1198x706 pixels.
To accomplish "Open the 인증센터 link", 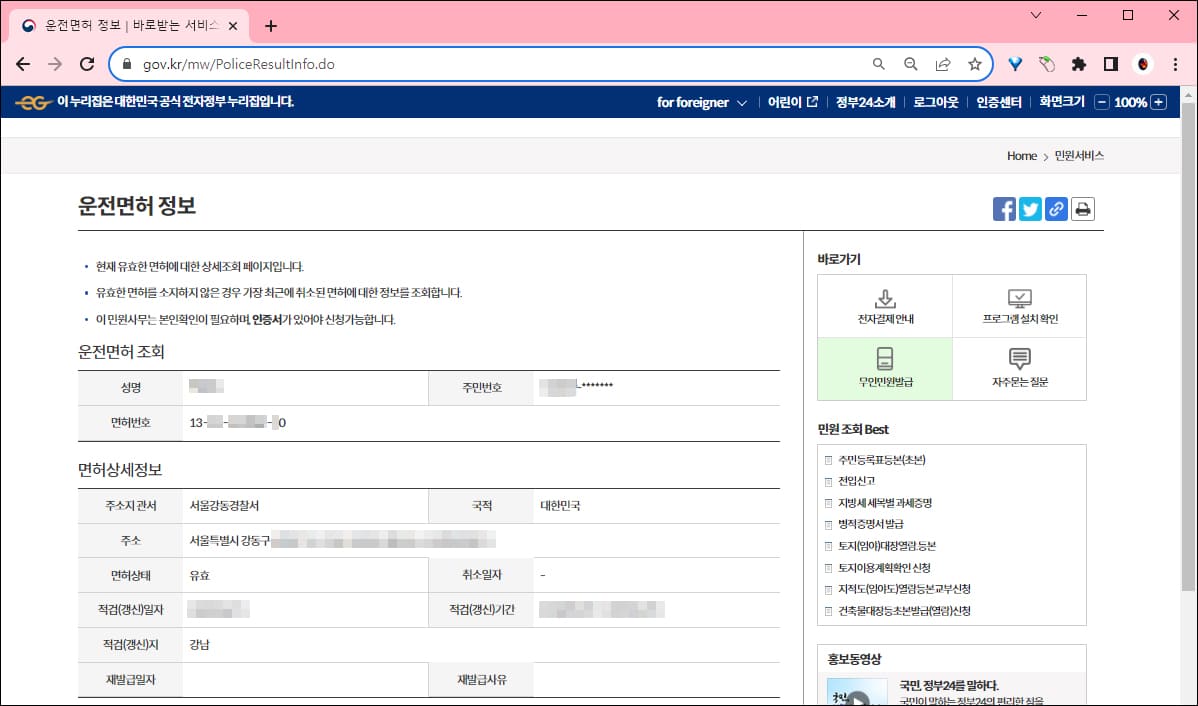I will point(999,102).
